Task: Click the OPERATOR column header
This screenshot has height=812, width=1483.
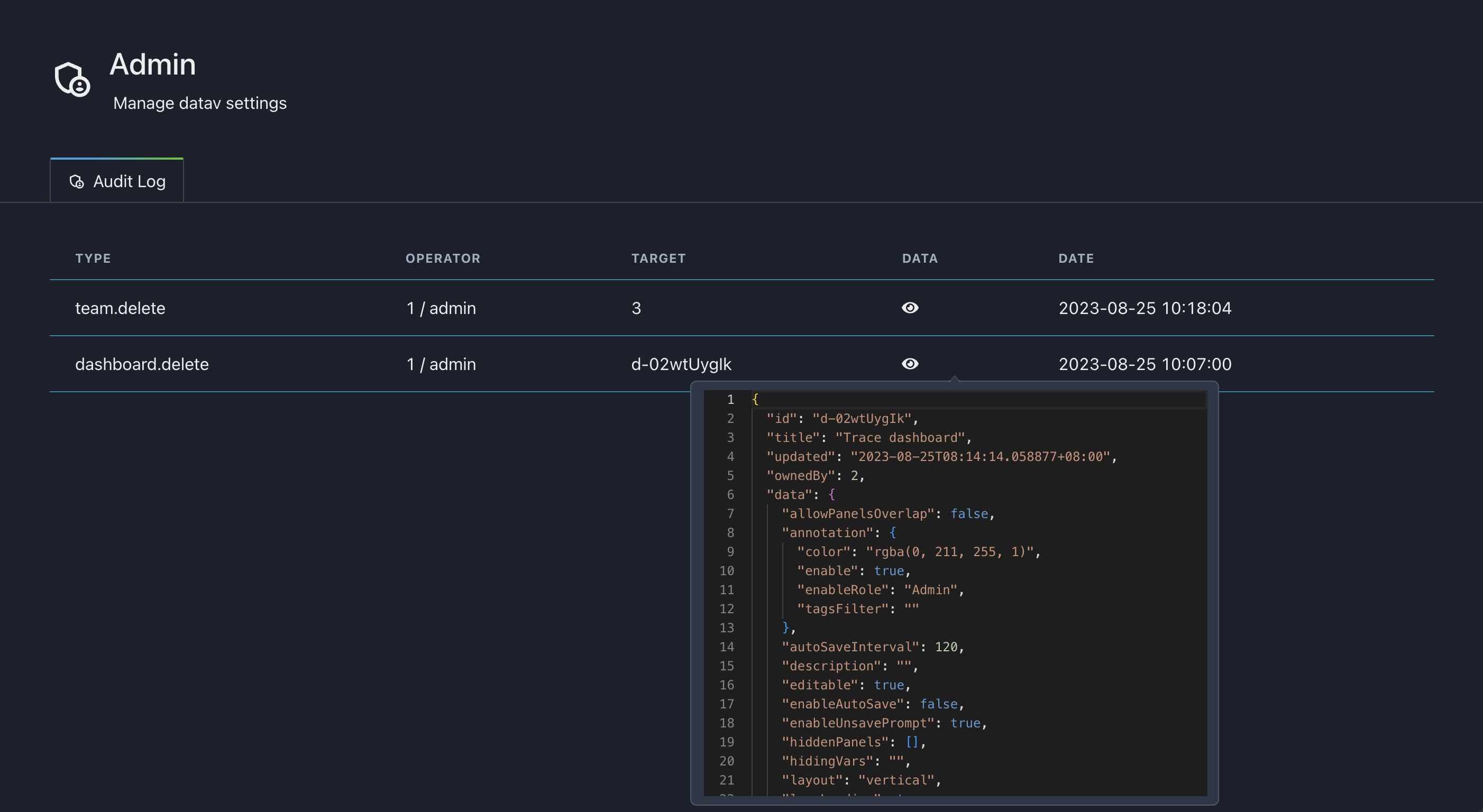Action: (443, 259)
